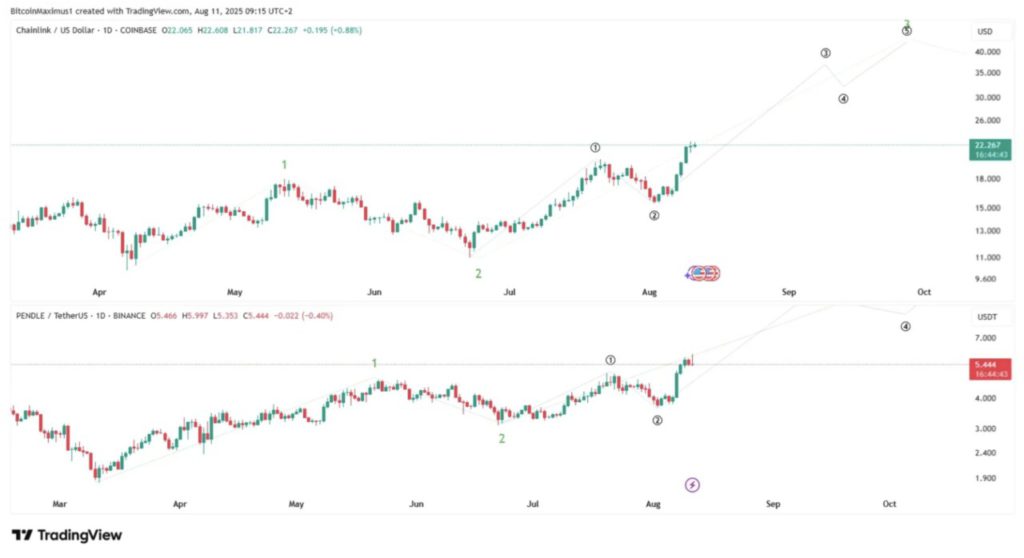Open the USD currency selector on Chainlink chart
This screenshot has height=558, width=1024.
click(x=985, y=31)
